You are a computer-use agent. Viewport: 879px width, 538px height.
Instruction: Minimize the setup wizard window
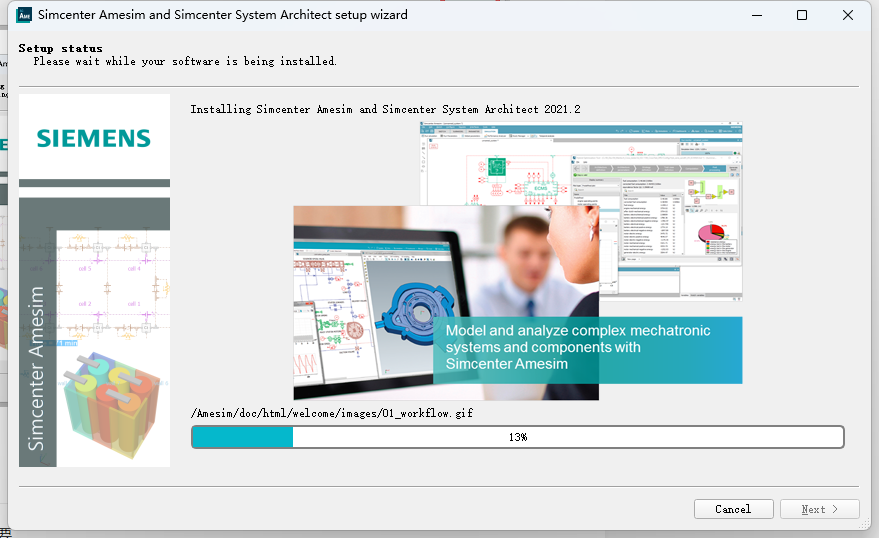coord(757,15)
